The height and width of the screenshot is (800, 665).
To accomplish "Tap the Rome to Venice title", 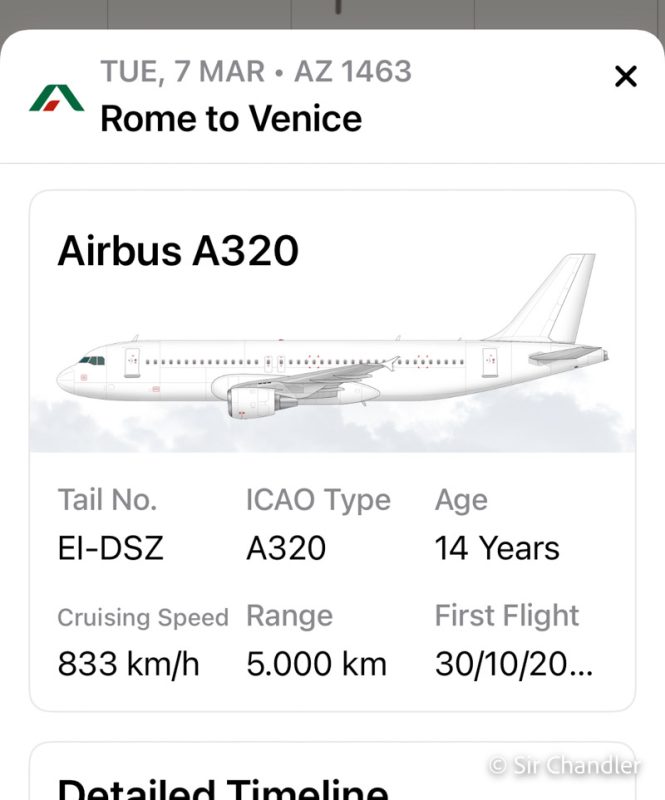I will coord(231,119).
